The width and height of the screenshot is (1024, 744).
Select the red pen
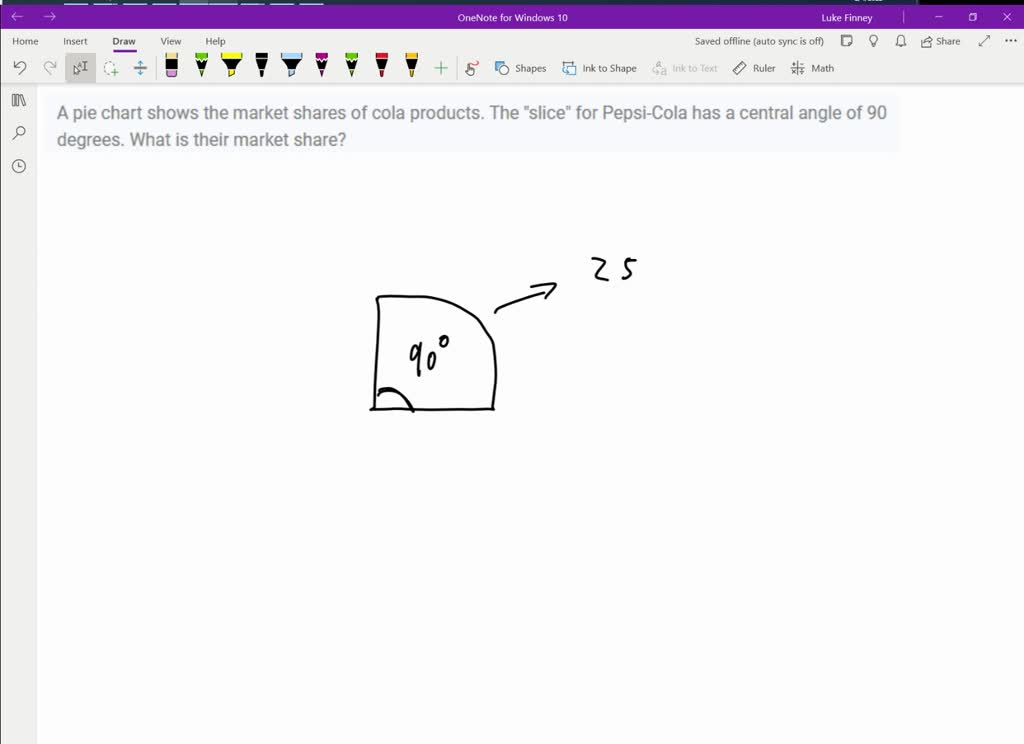381,65
